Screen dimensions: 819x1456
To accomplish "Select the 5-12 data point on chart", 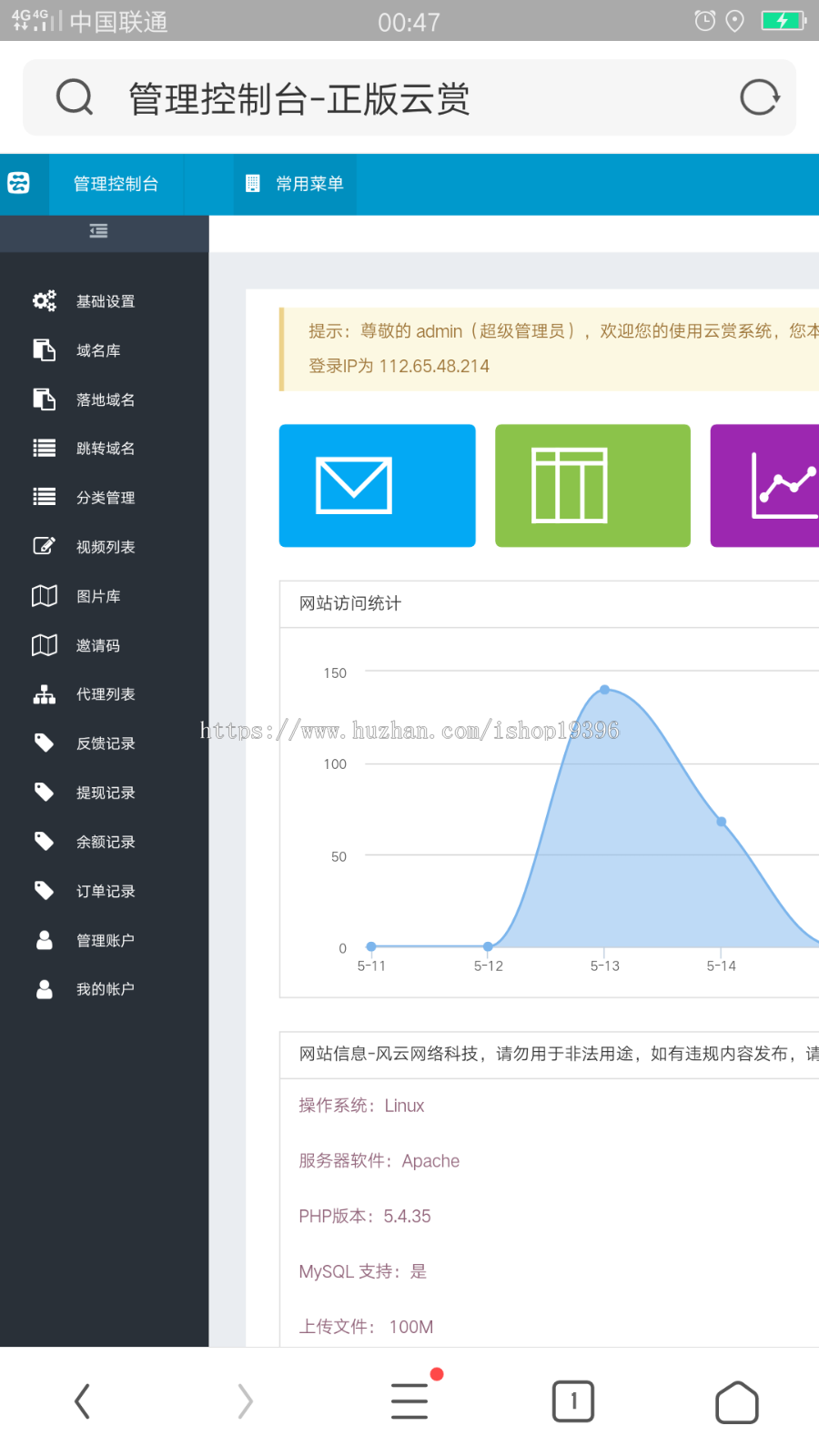I will 489,946.
